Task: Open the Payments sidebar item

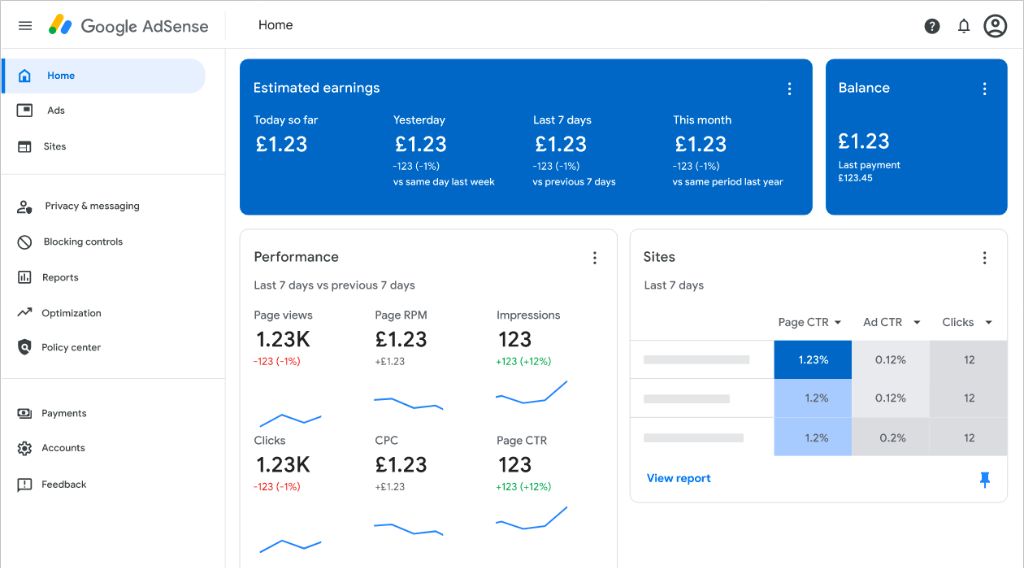Action: pos(64,413)
